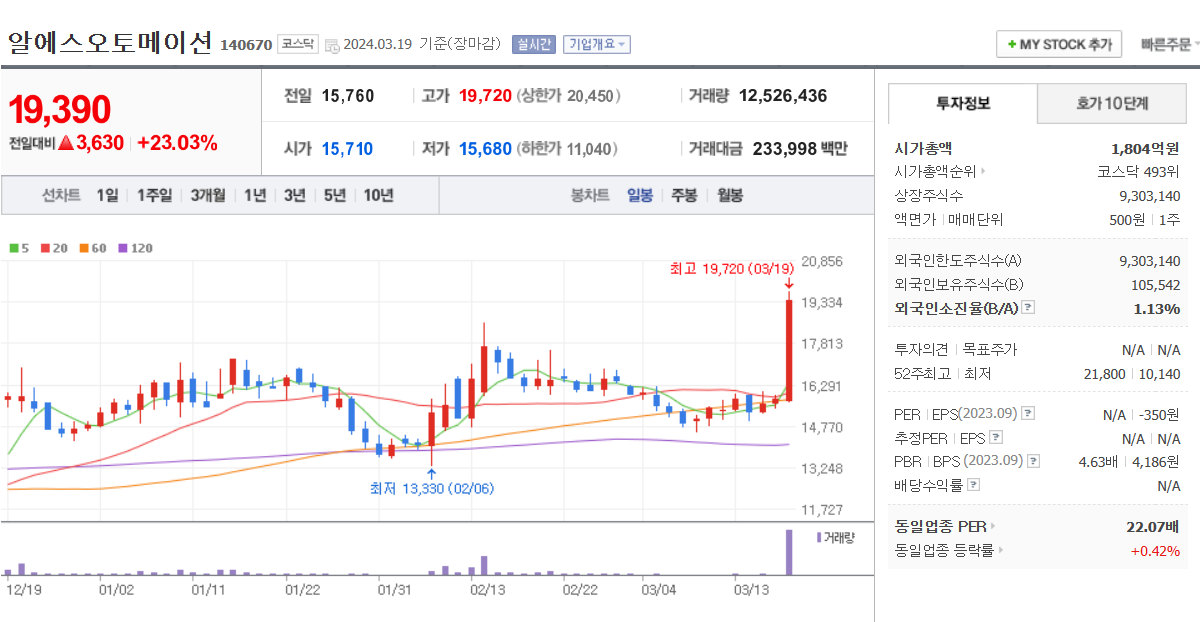The image size is (1200, 622).
Task: Click the 시가 value 15,710
Action: [347, 149]
